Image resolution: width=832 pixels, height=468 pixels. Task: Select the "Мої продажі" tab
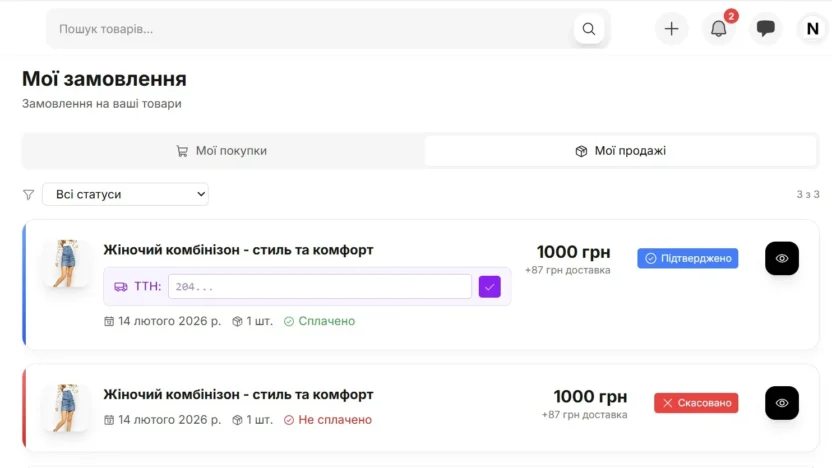click(x=620, y=151)
